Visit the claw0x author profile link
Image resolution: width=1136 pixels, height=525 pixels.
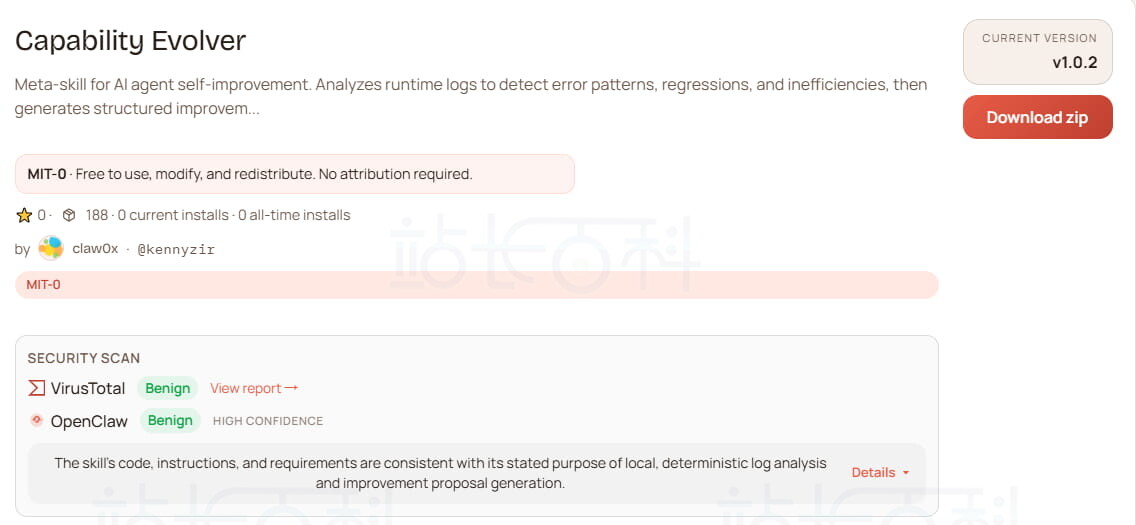95,249
